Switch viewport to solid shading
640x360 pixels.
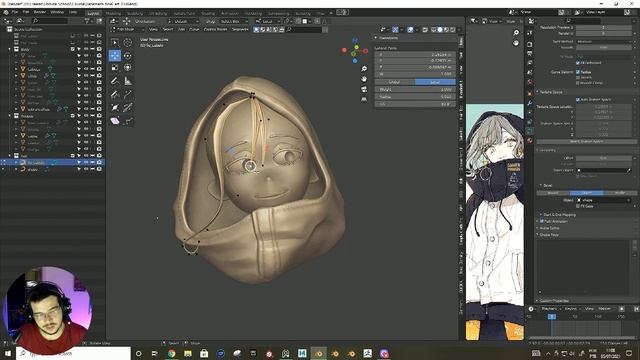(x=440, y=29)
